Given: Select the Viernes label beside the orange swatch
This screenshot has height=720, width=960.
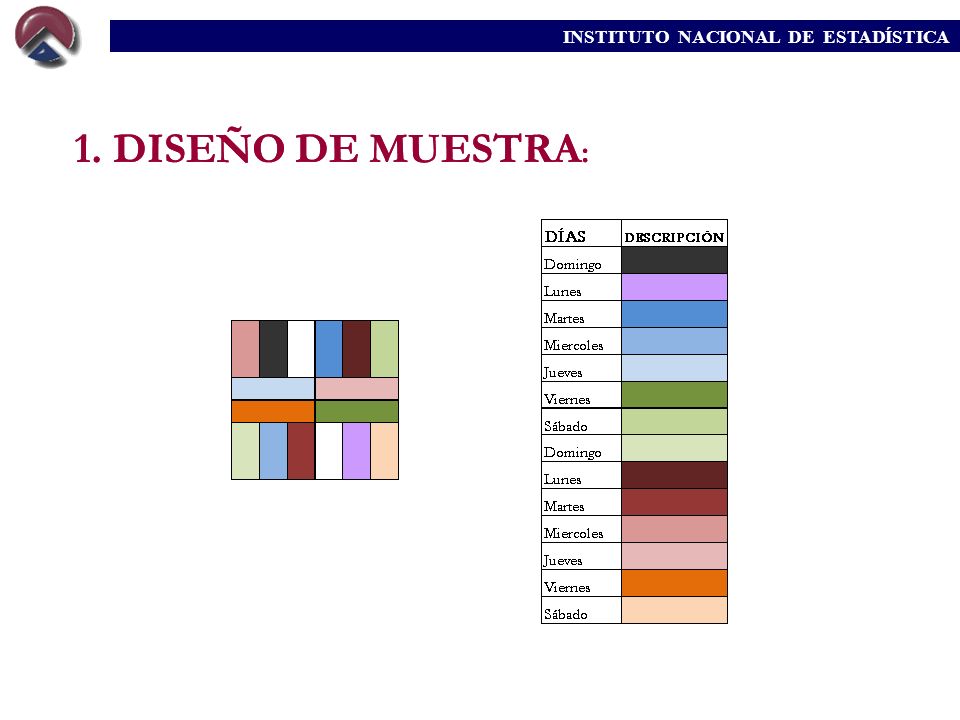Looking at the screenshot, I should (567, 587).
